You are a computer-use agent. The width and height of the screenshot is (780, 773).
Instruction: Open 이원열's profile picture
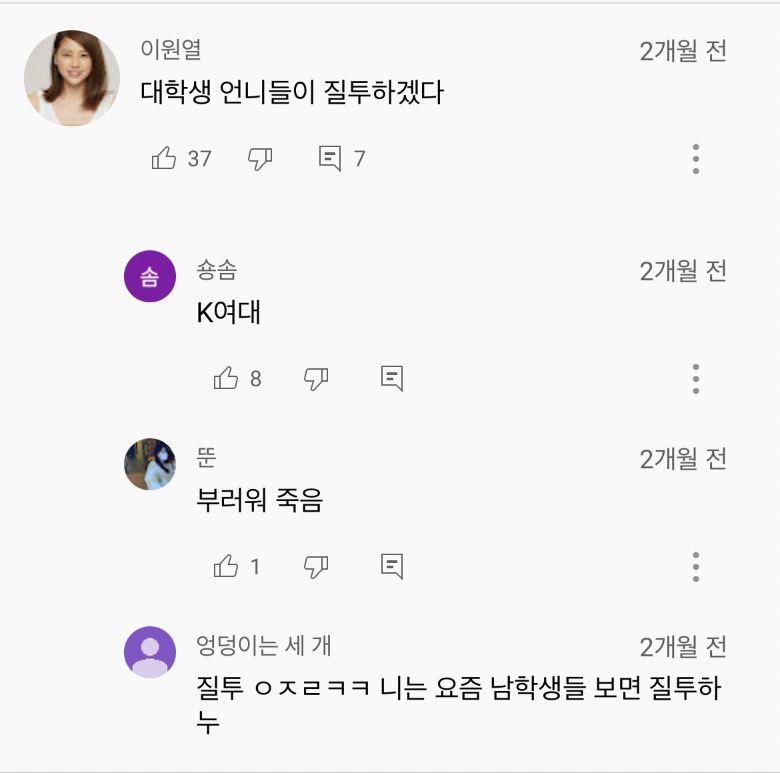[72, 78]
